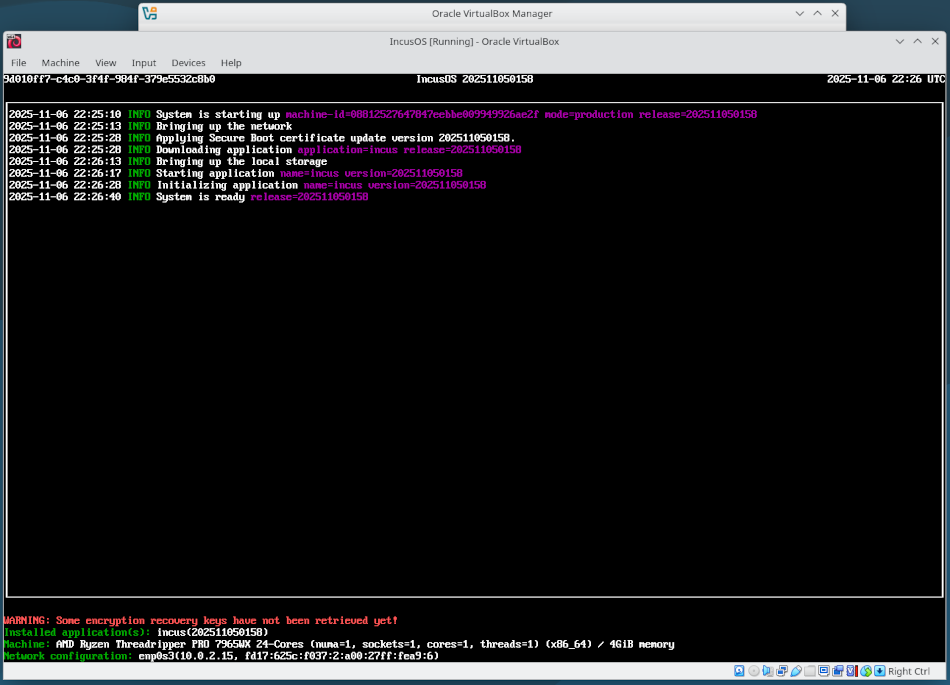Click the network adapter status icon
This screenshot has height=685, width=950.
[x=781, y=670]
